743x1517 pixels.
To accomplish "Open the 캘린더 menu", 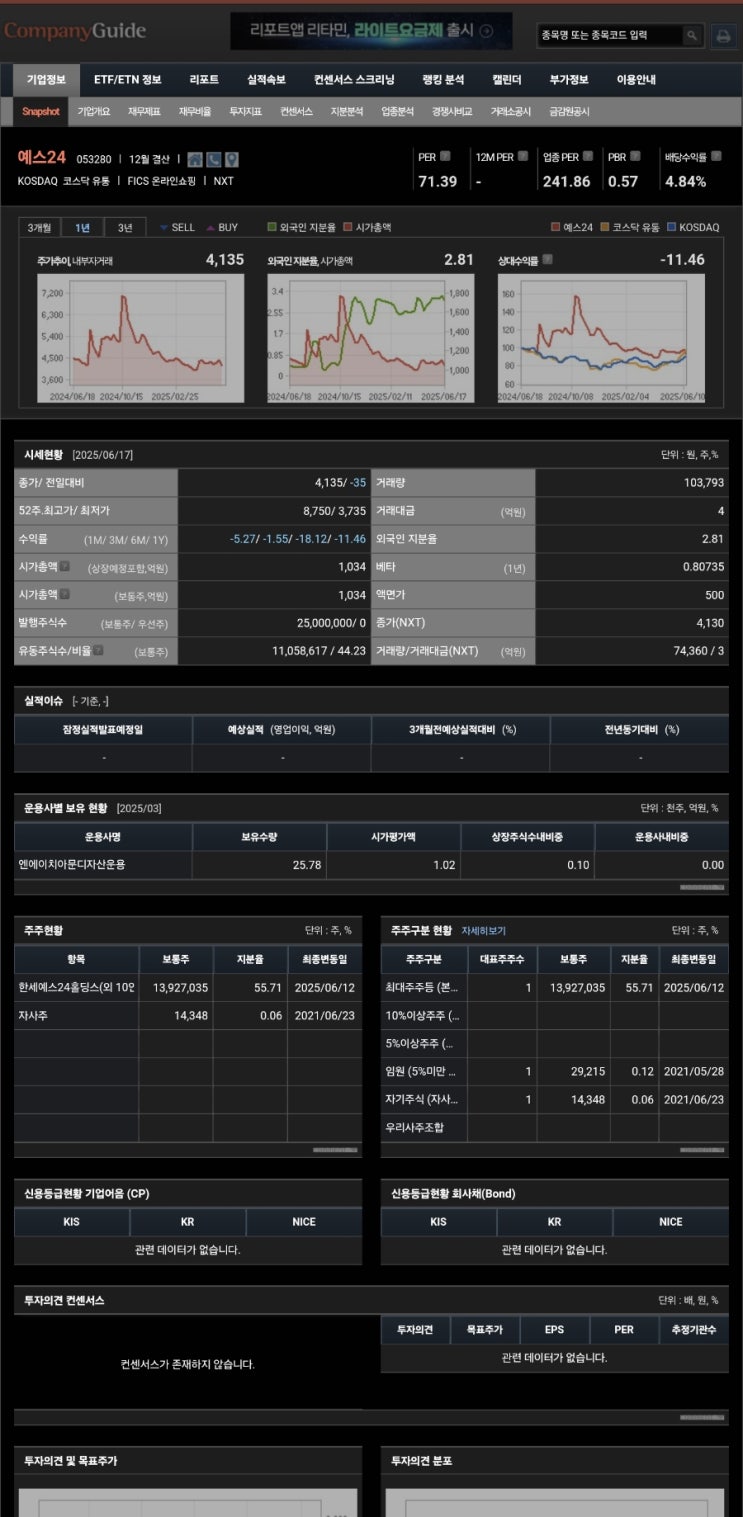I will (507, 79).
